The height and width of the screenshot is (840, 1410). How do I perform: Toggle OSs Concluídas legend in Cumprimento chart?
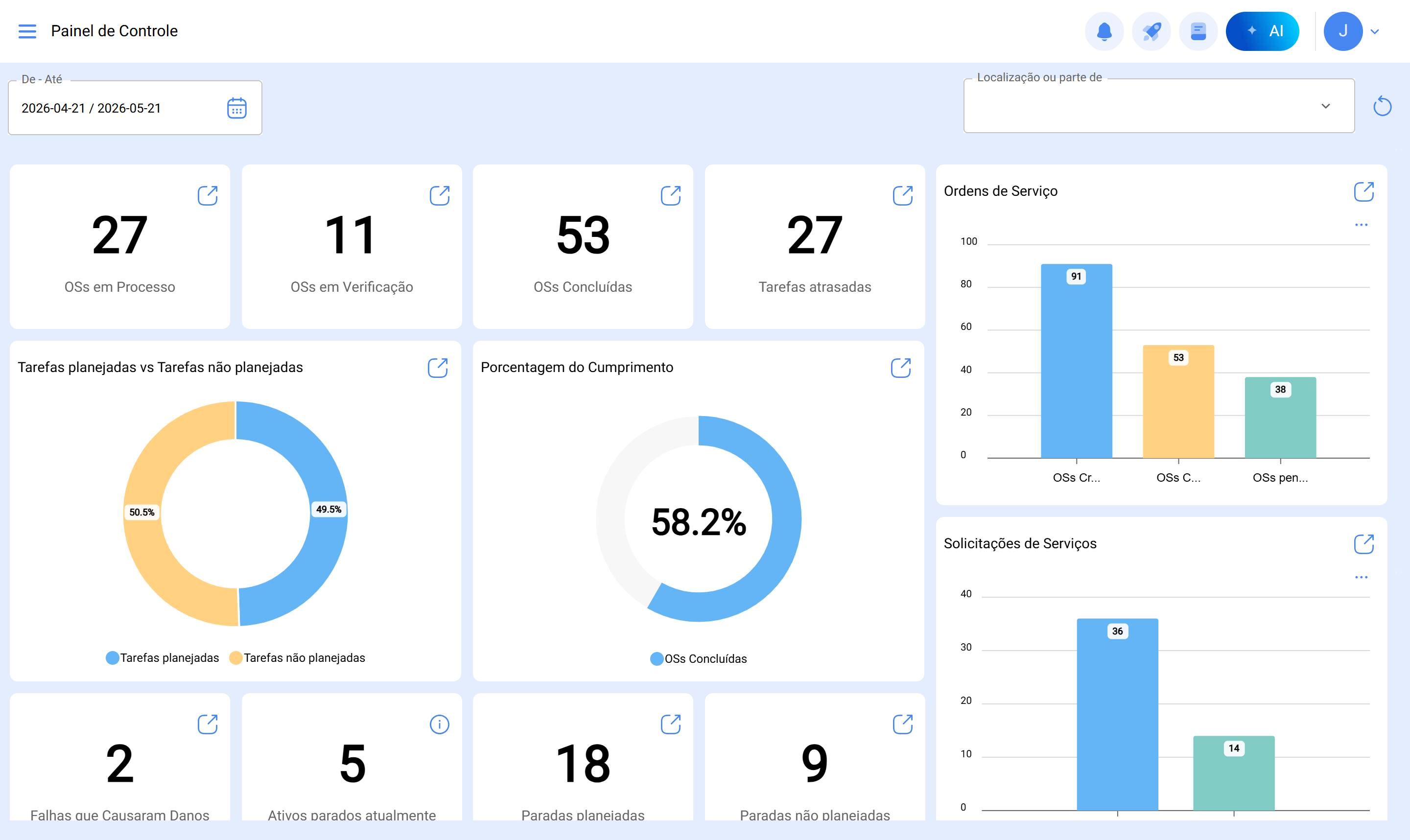[x=699, y=659]
